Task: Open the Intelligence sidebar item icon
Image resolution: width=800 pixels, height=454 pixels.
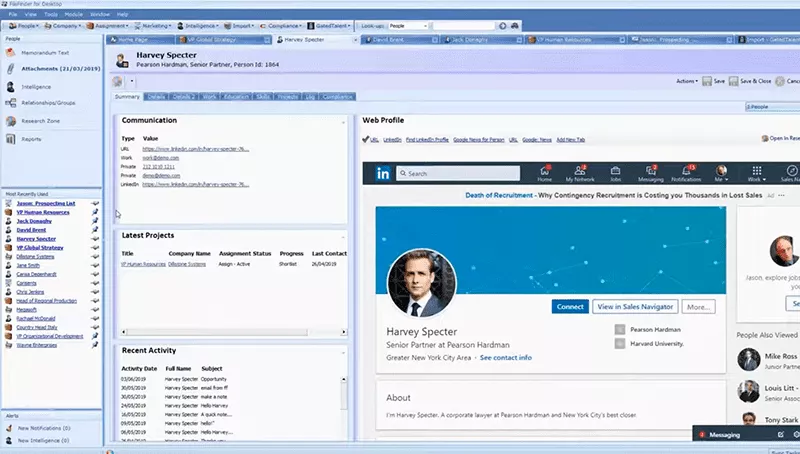Action: point(10,87)
